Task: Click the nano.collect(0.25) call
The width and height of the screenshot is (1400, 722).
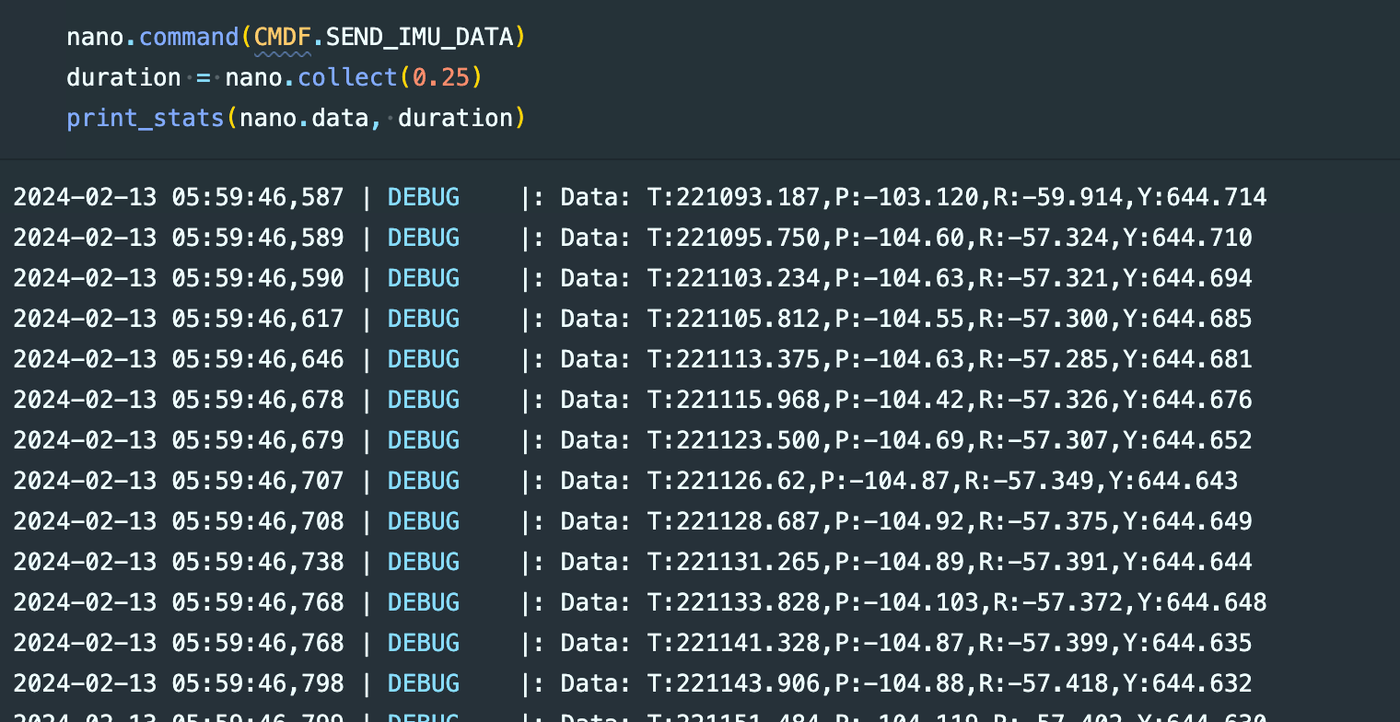Action: coord(354,77)
